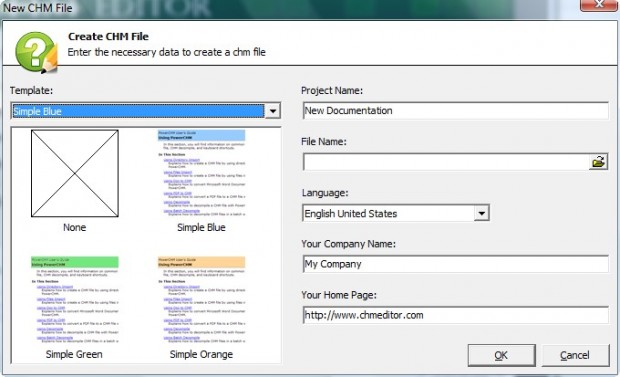Click the green question mark help icon
620x377 pixels.
pyautogui.click(x=36, y=53)
